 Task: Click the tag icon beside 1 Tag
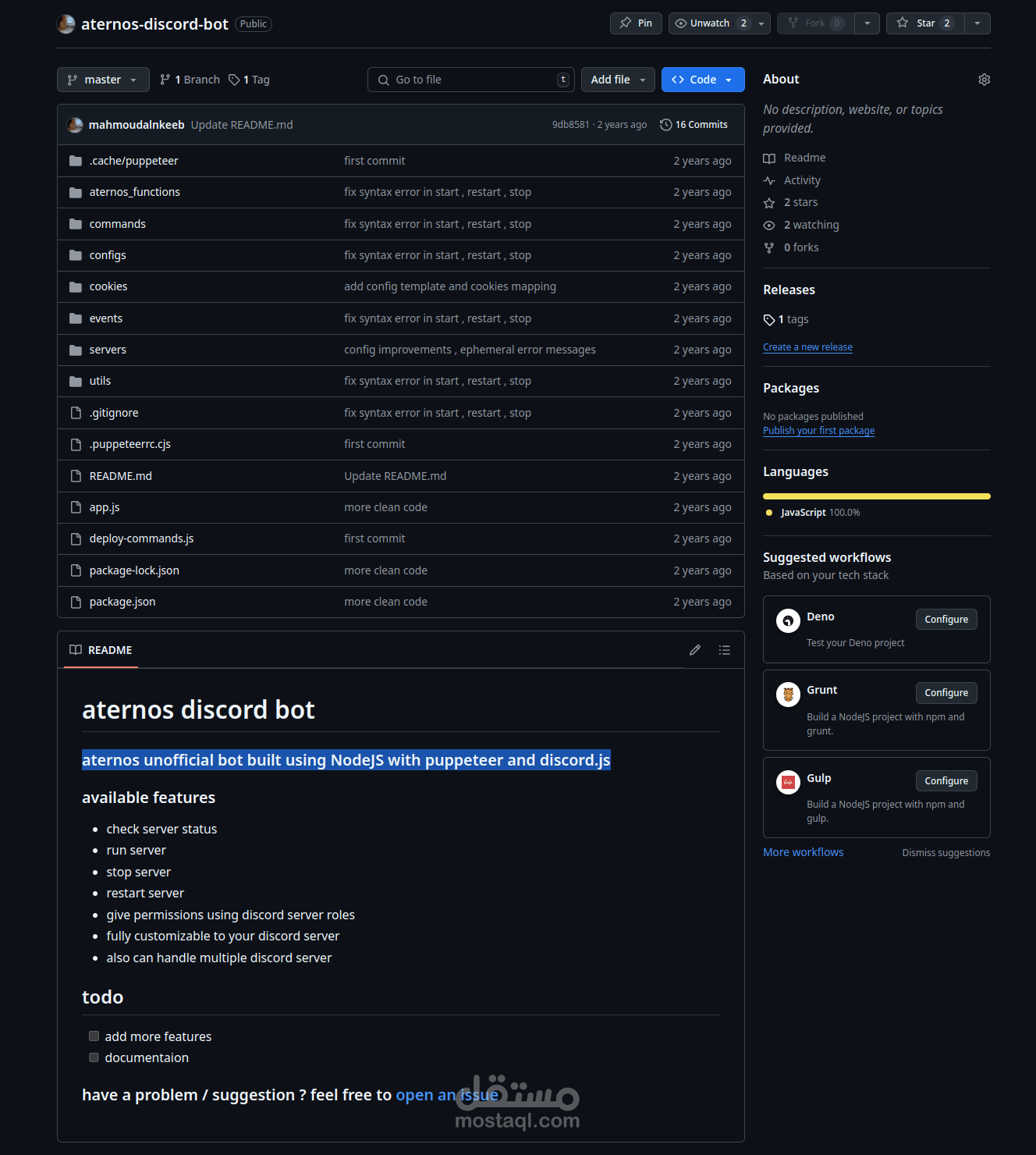[234, 79]
